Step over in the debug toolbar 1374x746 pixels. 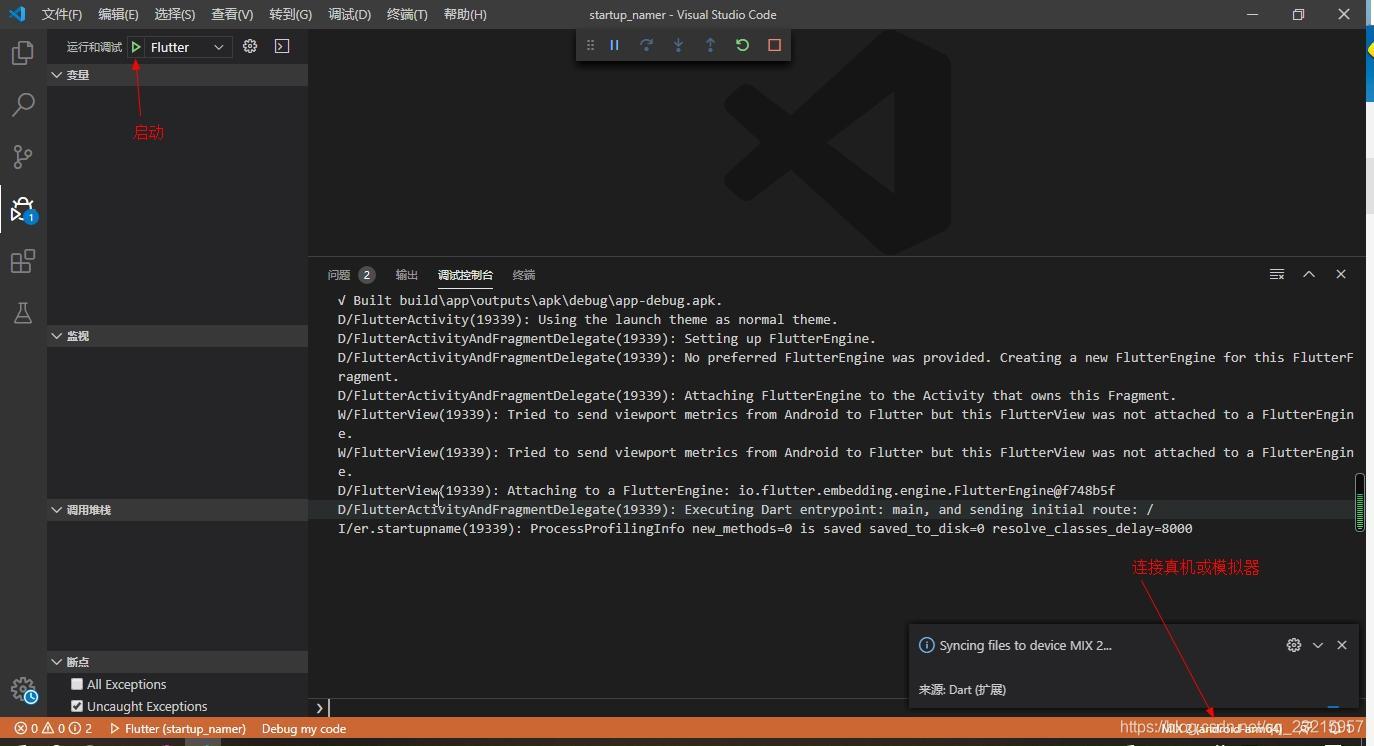point(646,45)
